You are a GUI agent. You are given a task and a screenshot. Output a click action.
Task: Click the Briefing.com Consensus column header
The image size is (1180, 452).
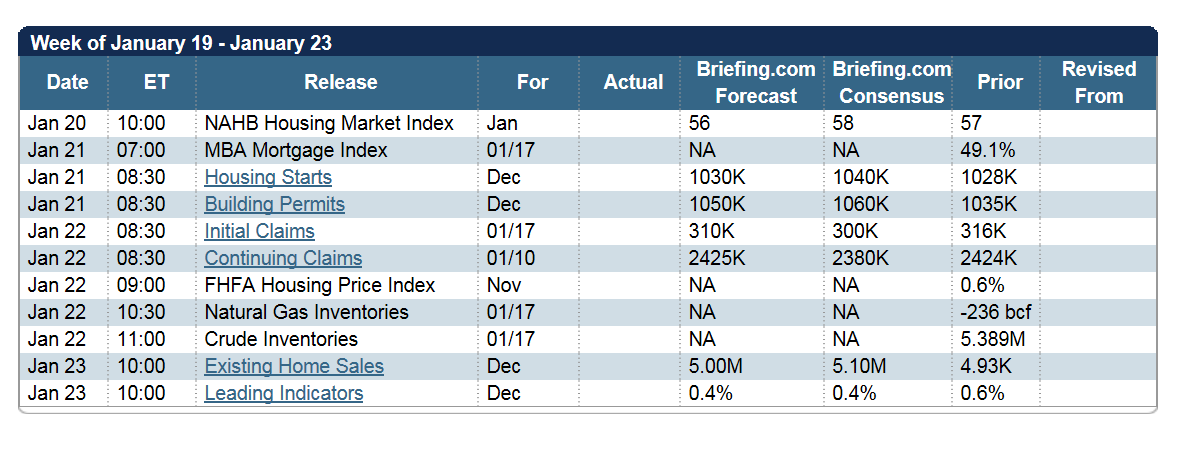click(x=891, y=82)
